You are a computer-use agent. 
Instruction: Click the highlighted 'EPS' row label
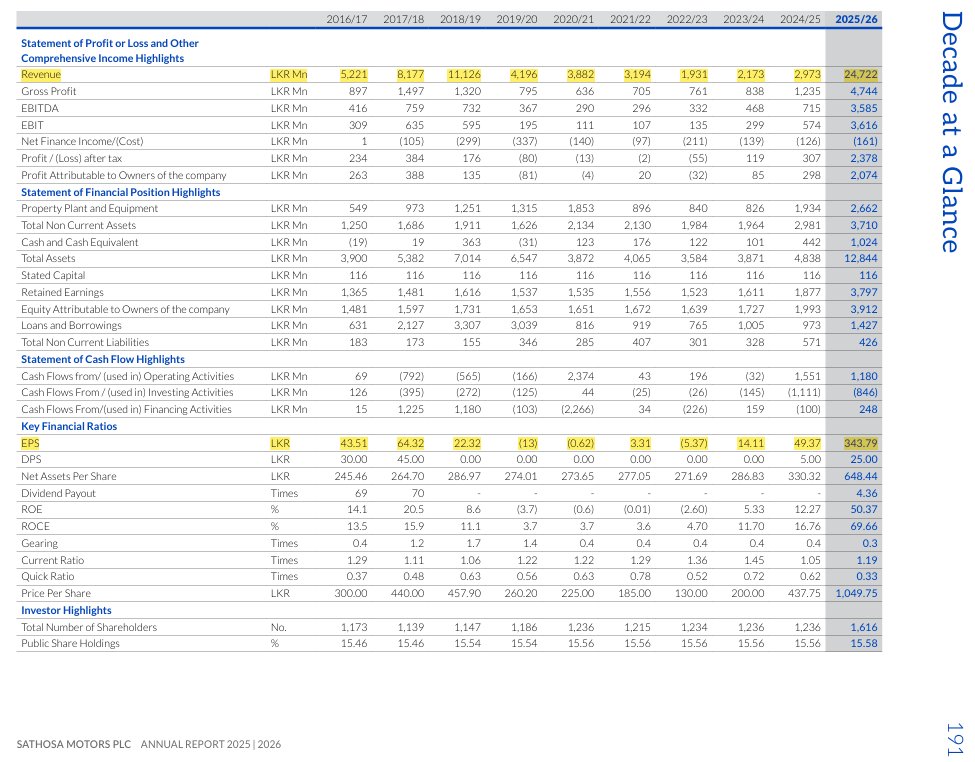(x=30, y=444)
